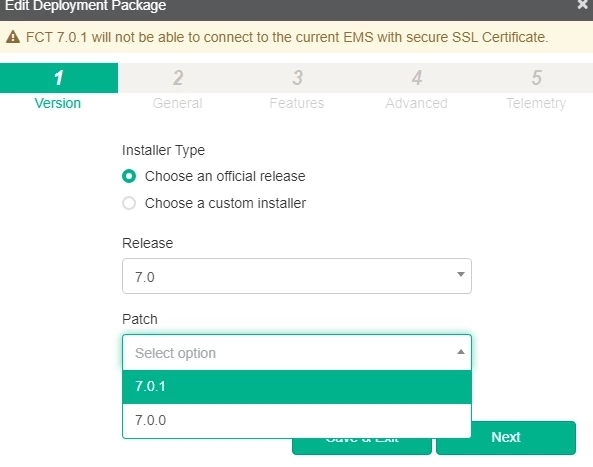Go to step 3 Features tab

click(x=297, y=87)
